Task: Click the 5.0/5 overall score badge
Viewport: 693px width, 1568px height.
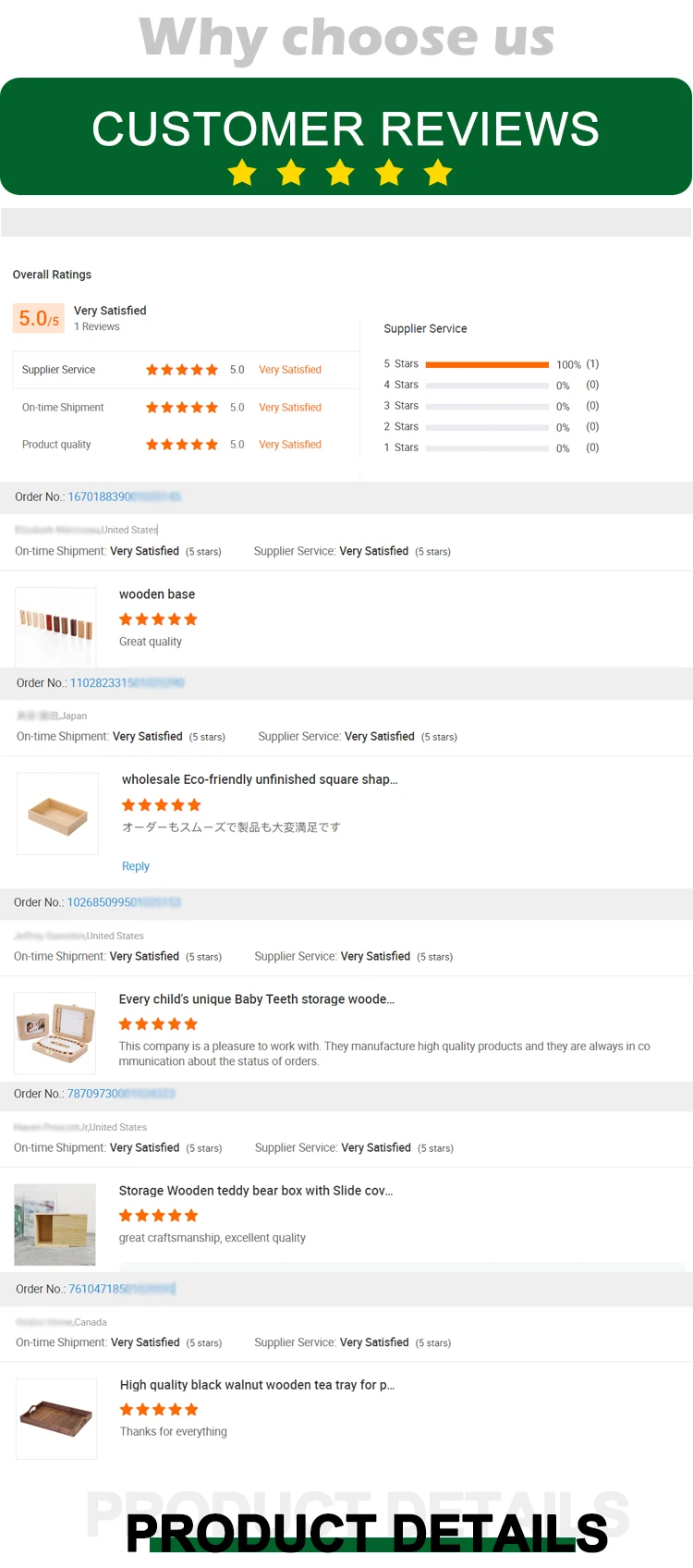Action: (39, 318)
